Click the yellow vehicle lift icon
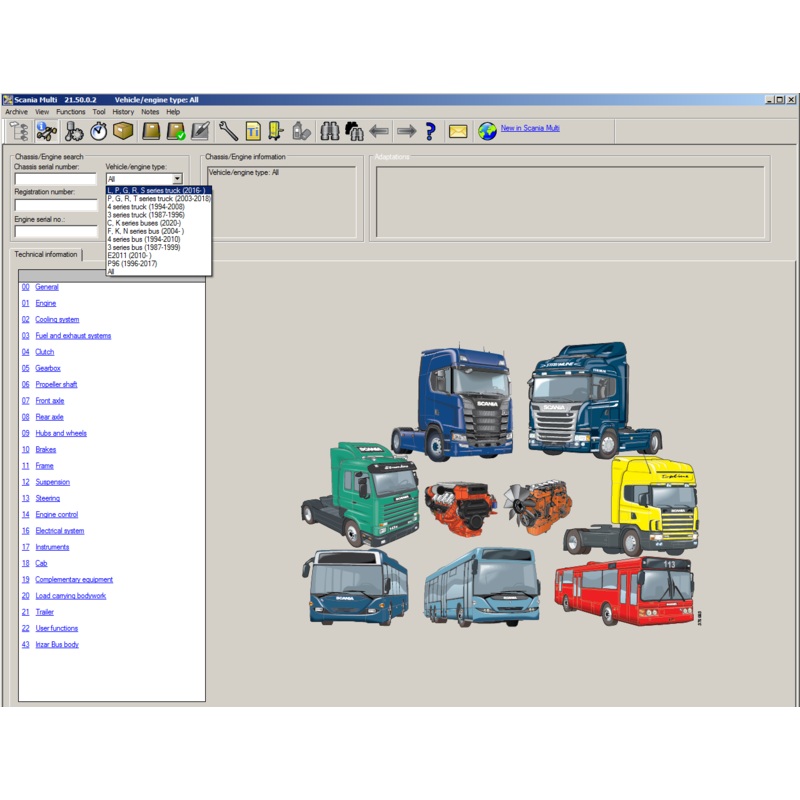Image resolution: width=800 pixels, height=800 pixels. click(x=276, y=132)
